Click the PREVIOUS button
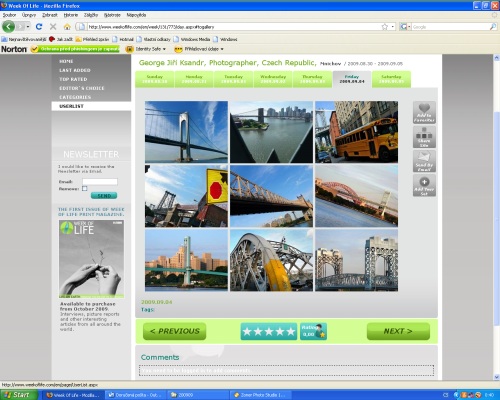This screenshot has width=500, height=400. pos(174,331)
